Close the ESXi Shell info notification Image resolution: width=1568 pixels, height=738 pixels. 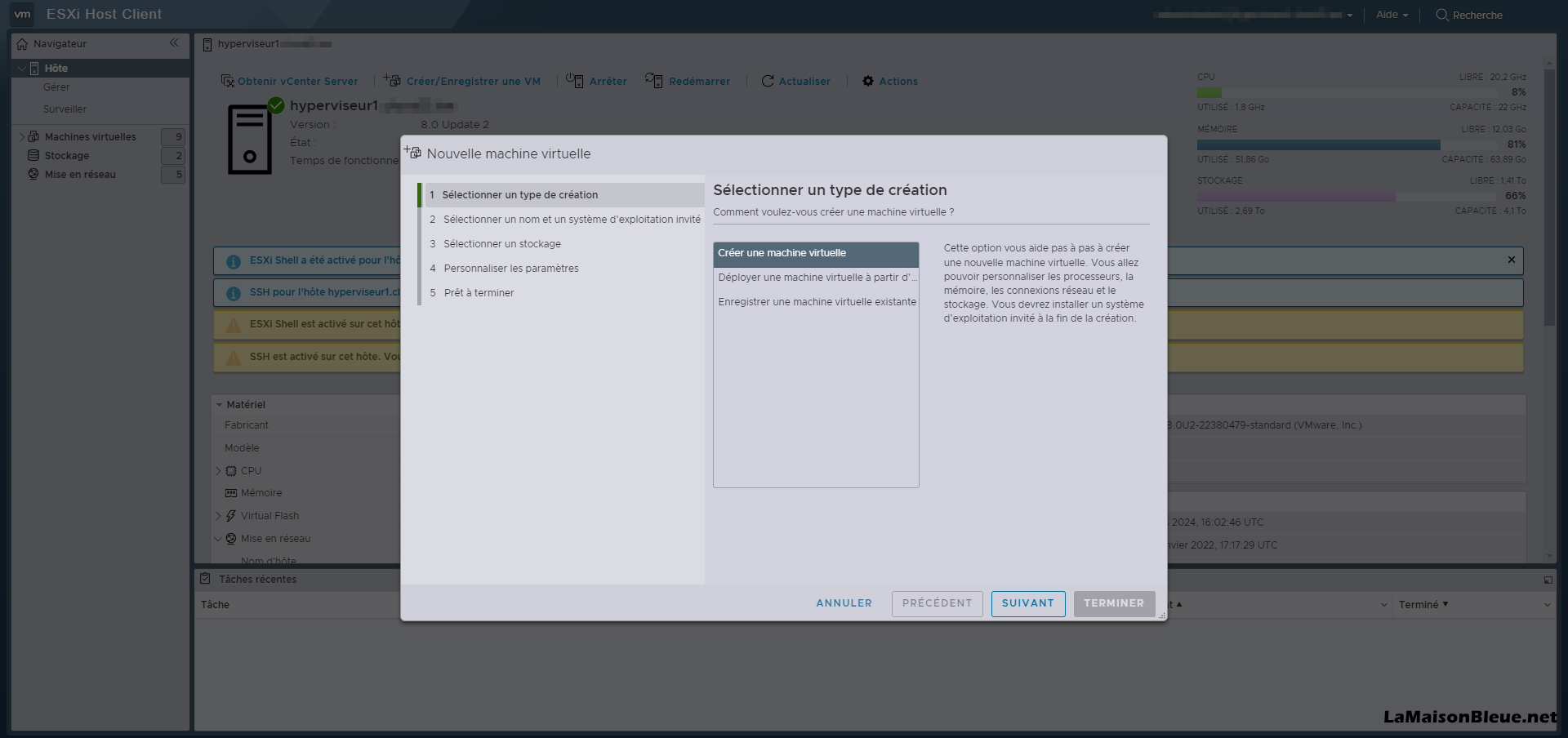pyautogui.click(x=1511, y=260)
